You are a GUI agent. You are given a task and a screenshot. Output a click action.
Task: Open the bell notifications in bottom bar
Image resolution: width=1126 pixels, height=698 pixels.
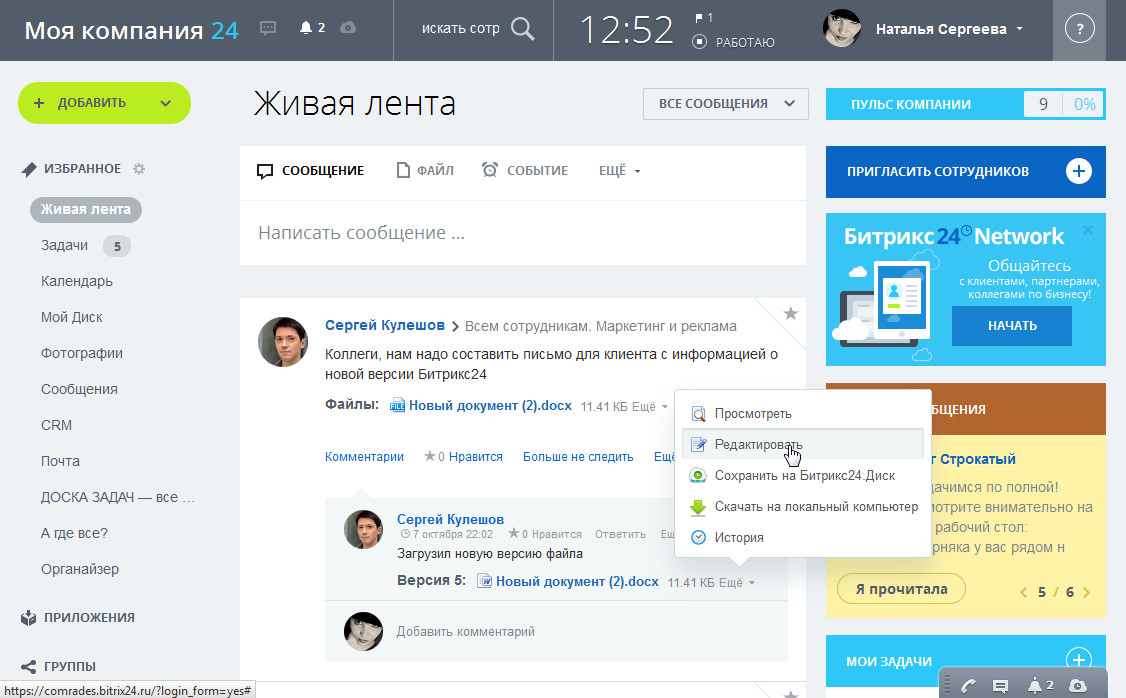click(x=1040, y=685)
